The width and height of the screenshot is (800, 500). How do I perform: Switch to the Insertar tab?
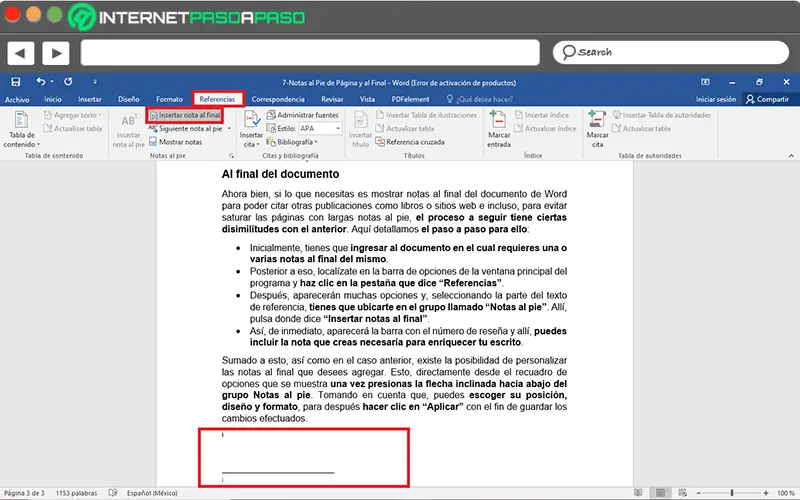[x=90, y=99]
